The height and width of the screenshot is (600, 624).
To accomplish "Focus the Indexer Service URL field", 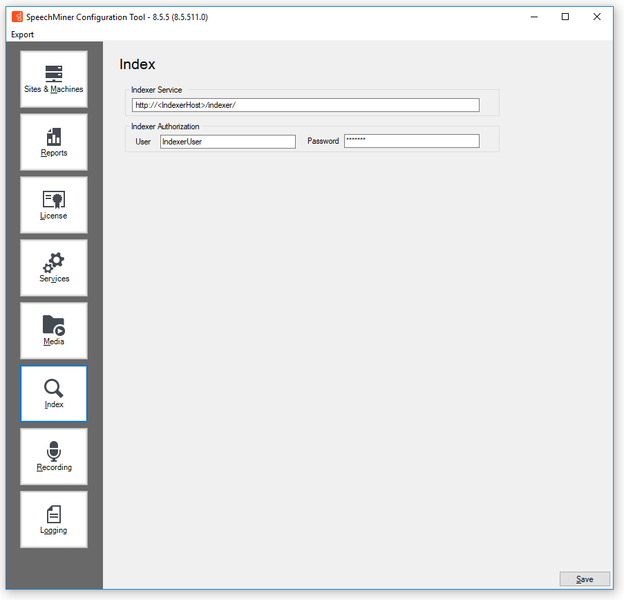I will point(305,105).
